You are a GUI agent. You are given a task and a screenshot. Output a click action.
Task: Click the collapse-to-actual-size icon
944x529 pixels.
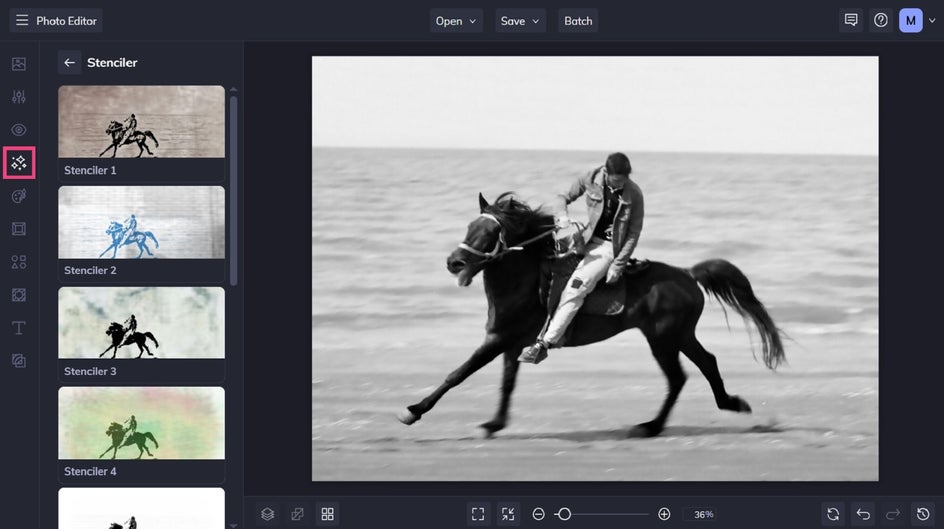(x=508, y=514)
